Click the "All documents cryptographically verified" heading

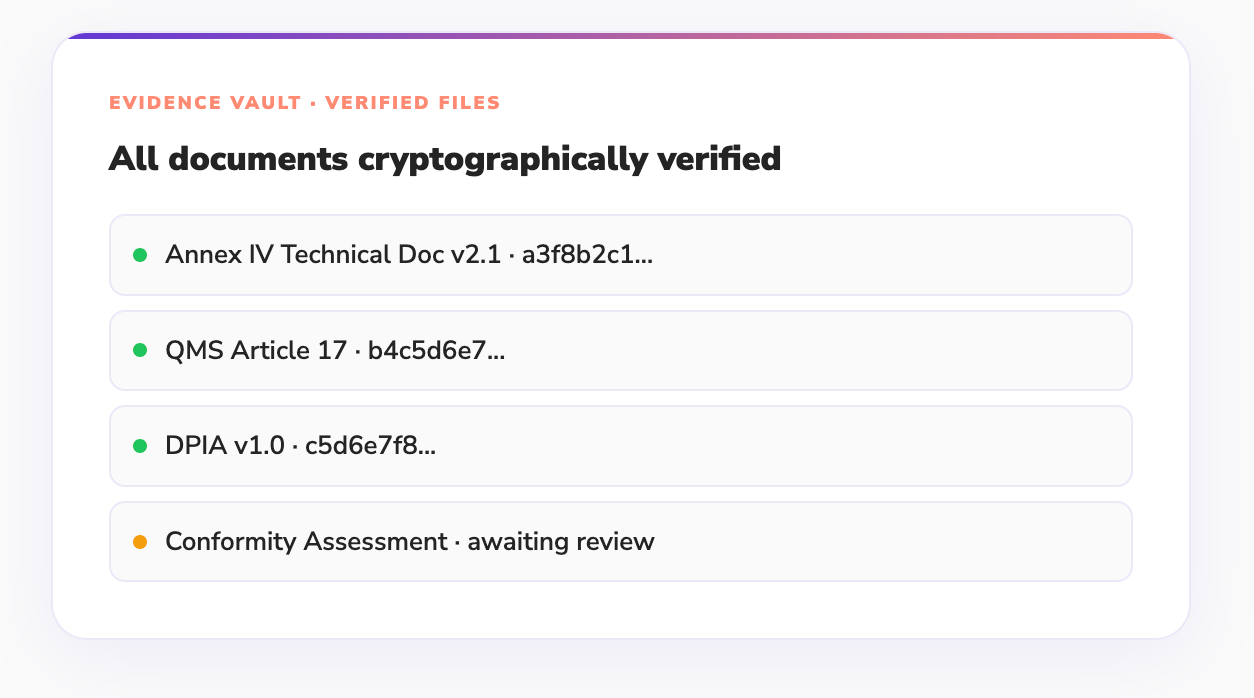coord(444,159)
